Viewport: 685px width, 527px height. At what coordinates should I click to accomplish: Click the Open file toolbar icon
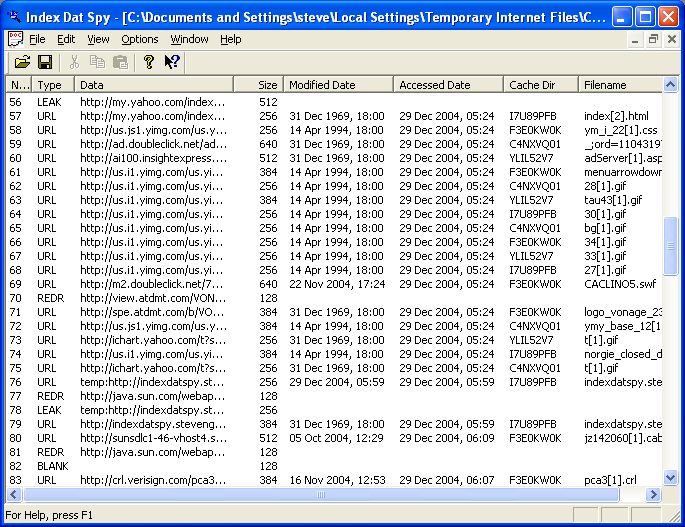tap(22, 62)
